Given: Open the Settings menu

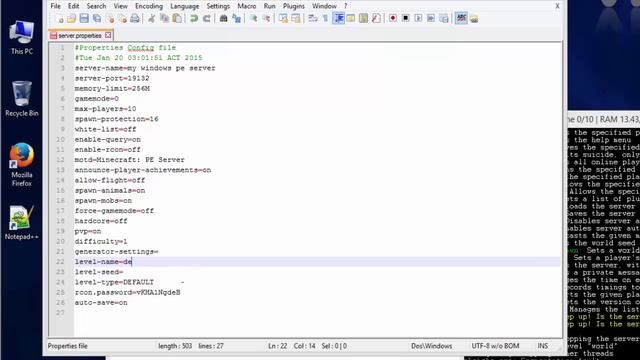Looking at the screenshot, I should (218, 6).
